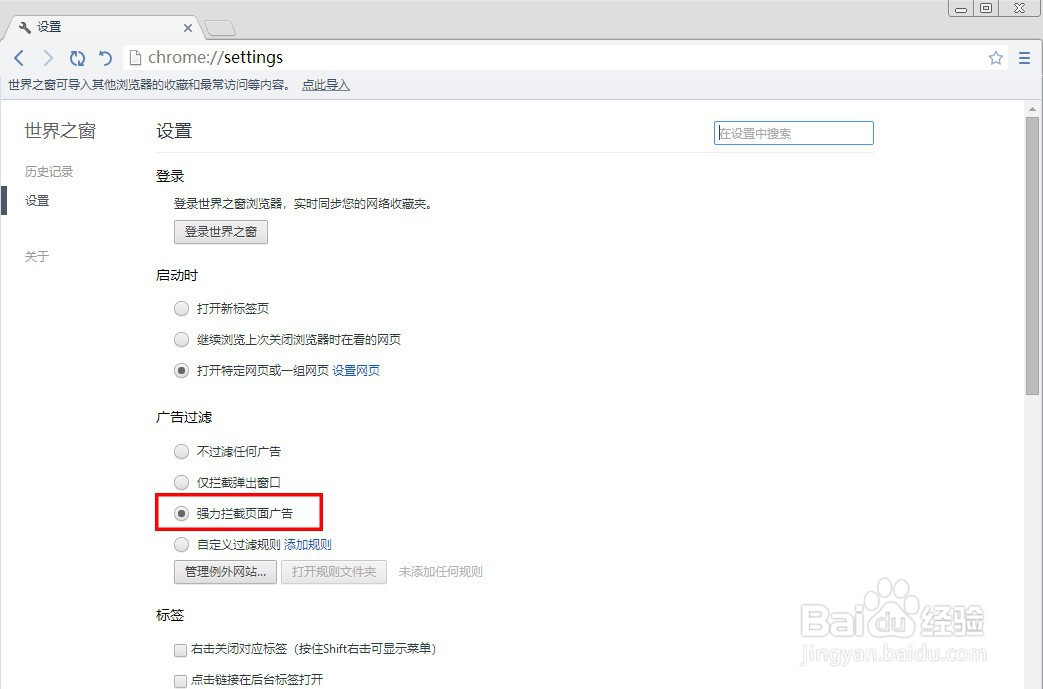The width and height of the screenshot is (1043, 689).
Task: Click 世界之窗 sidebar title
Action: coord(60,131)
